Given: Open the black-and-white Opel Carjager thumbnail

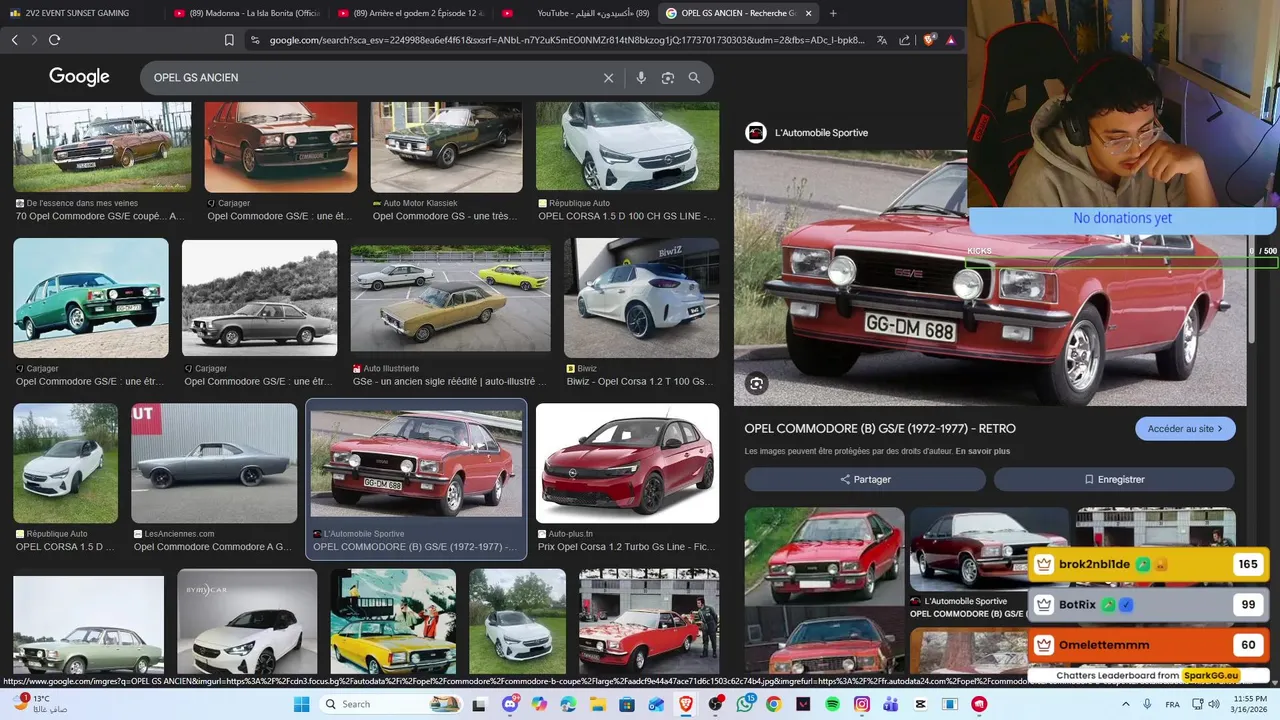Looking at the screenshot, I should 260,298.
